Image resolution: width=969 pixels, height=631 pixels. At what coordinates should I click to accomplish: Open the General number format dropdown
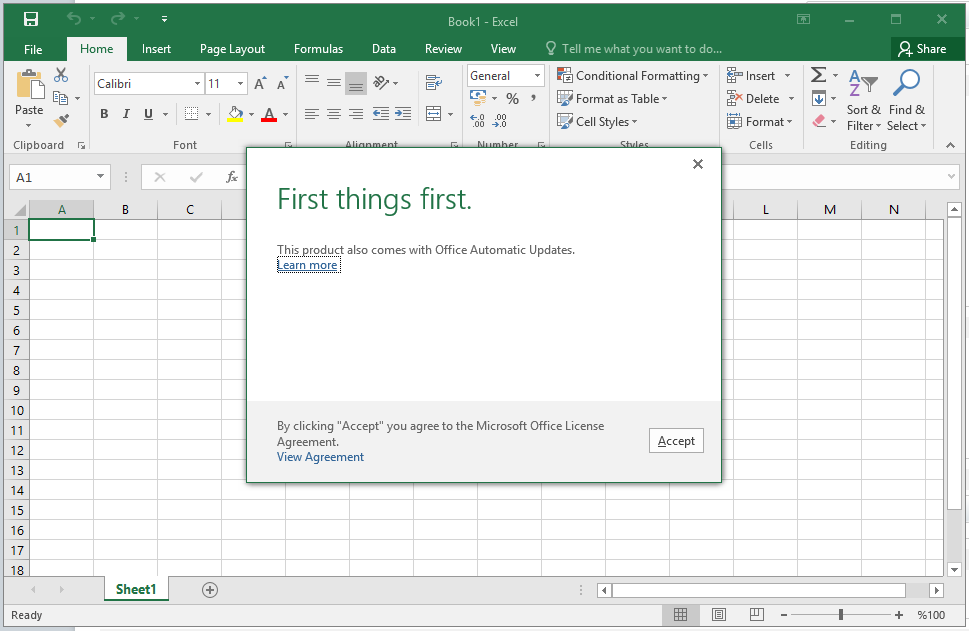point(537,75)
